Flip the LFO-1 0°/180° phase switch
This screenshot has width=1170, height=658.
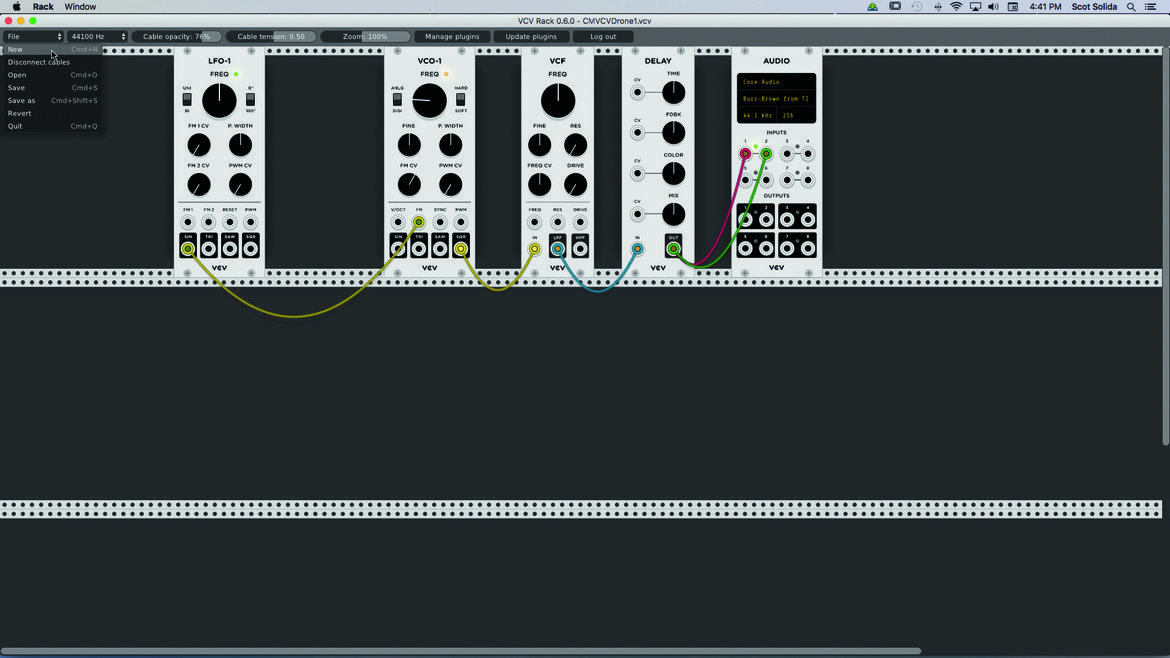(251, 99)
